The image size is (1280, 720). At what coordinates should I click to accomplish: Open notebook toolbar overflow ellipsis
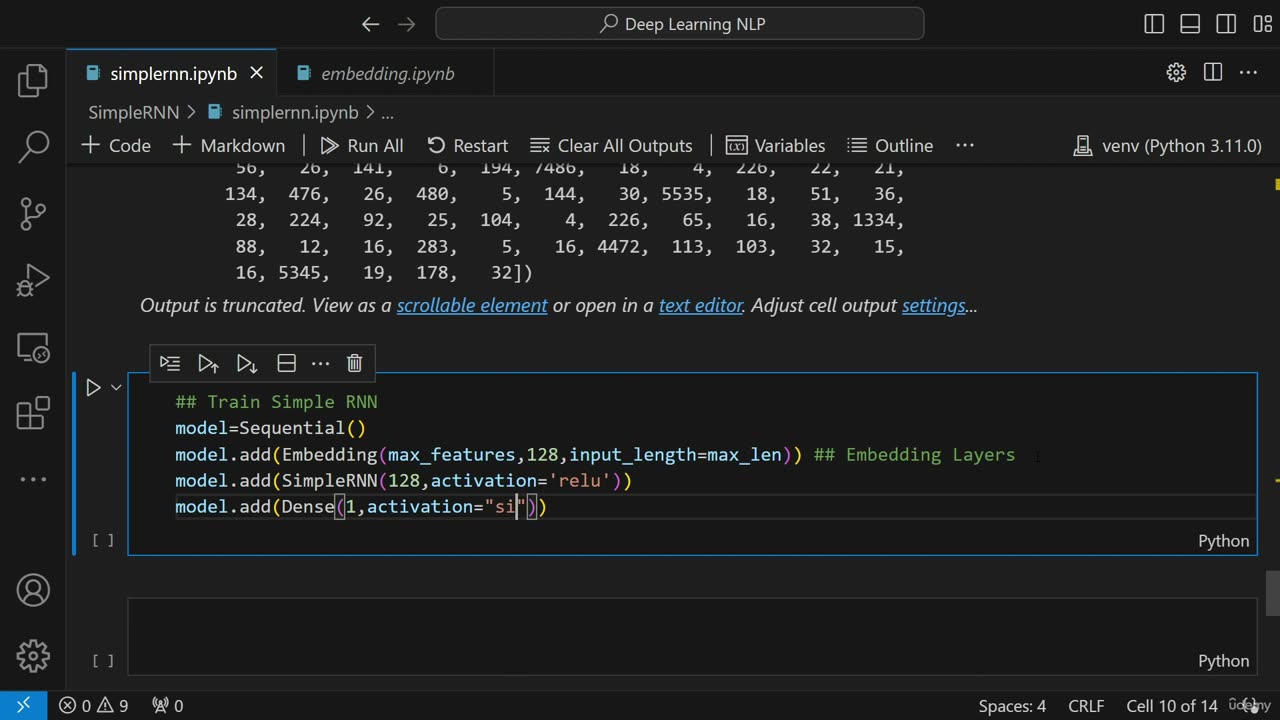point(965,145)
